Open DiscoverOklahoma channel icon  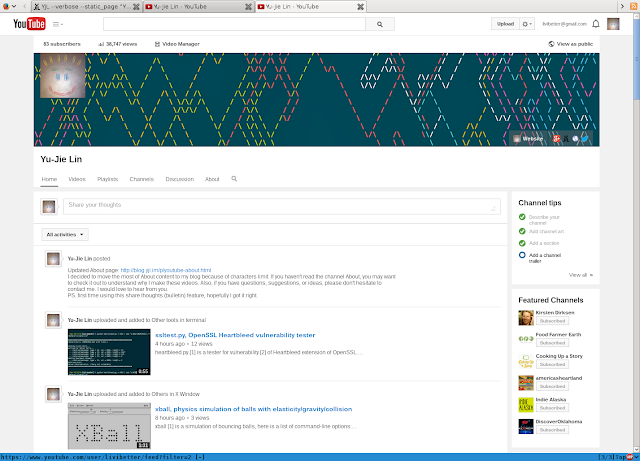click(x=526, y=426)
